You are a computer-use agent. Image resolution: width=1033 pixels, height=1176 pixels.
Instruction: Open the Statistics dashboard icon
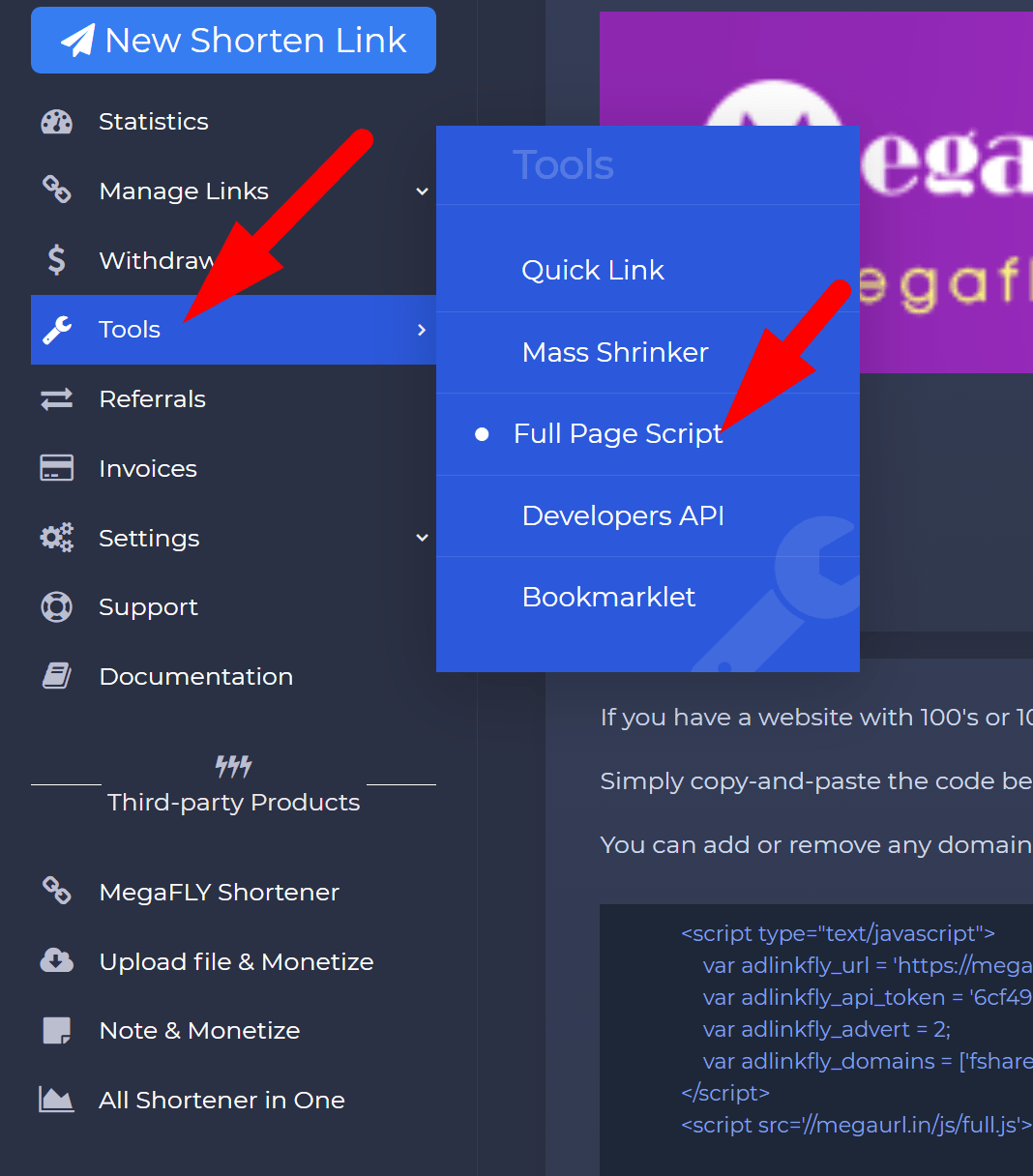pos(56,122)
